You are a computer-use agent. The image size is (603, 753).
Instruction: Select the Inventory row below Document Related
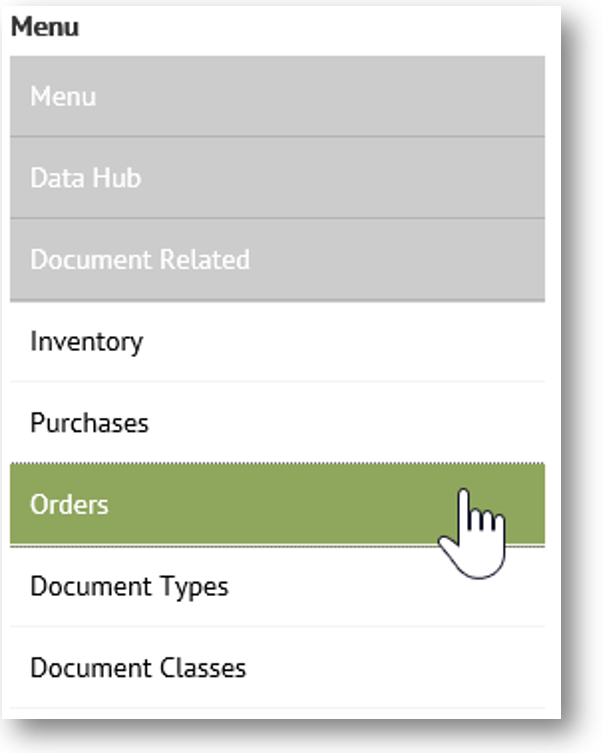click(87, 341)
